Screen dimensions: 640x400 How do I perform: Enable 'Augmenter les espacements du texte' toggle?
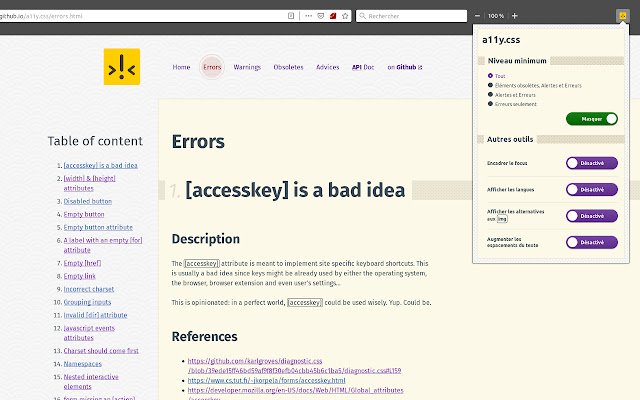coord(592,242)
